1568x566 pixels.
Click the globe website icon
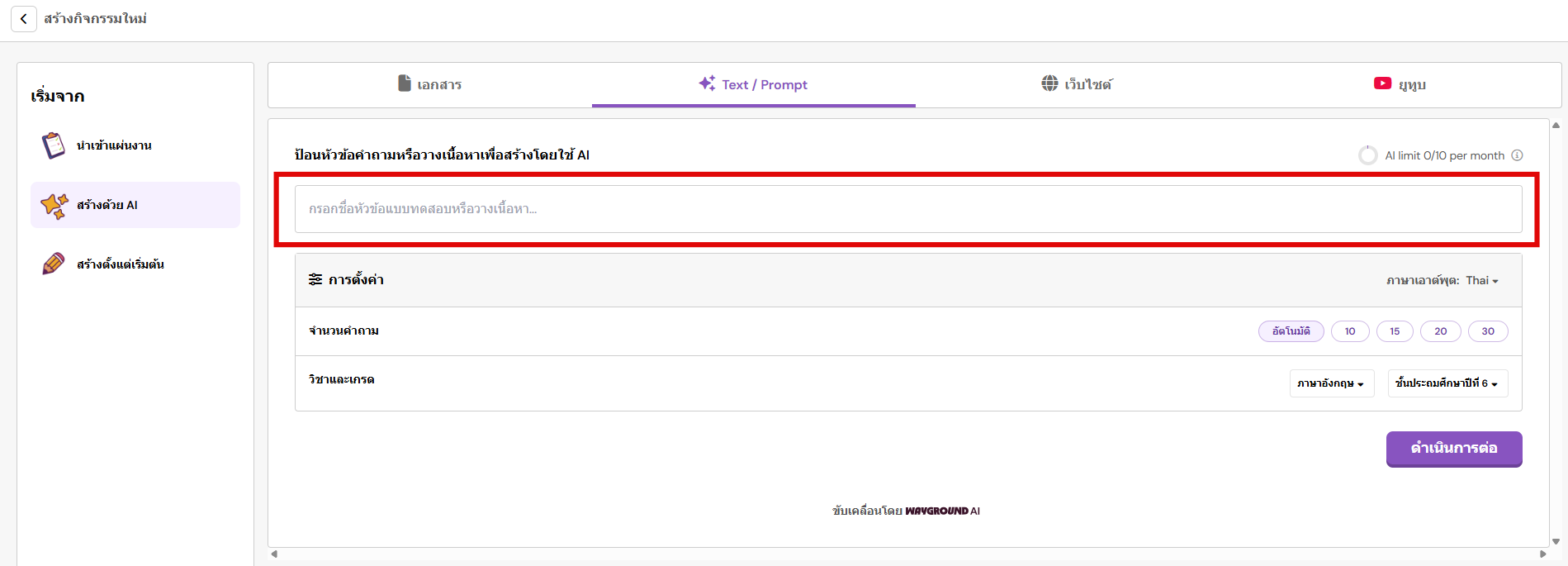point(1049,83)
